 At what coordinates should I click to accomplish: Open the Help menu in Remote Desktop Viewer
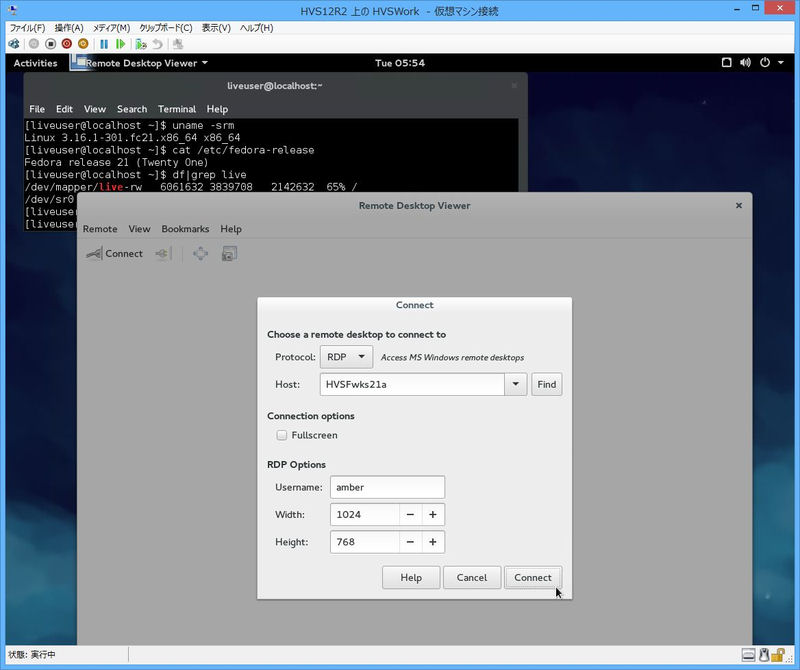tap(231, 229)
